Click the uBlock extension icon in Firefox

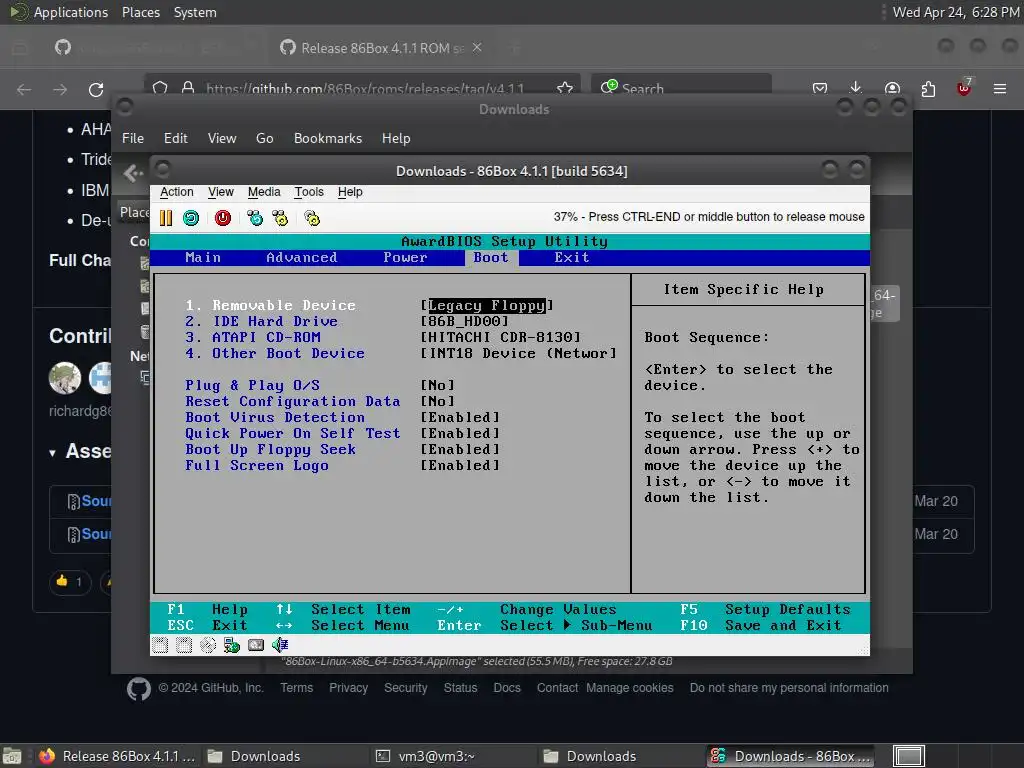click(x=964, y=88)
